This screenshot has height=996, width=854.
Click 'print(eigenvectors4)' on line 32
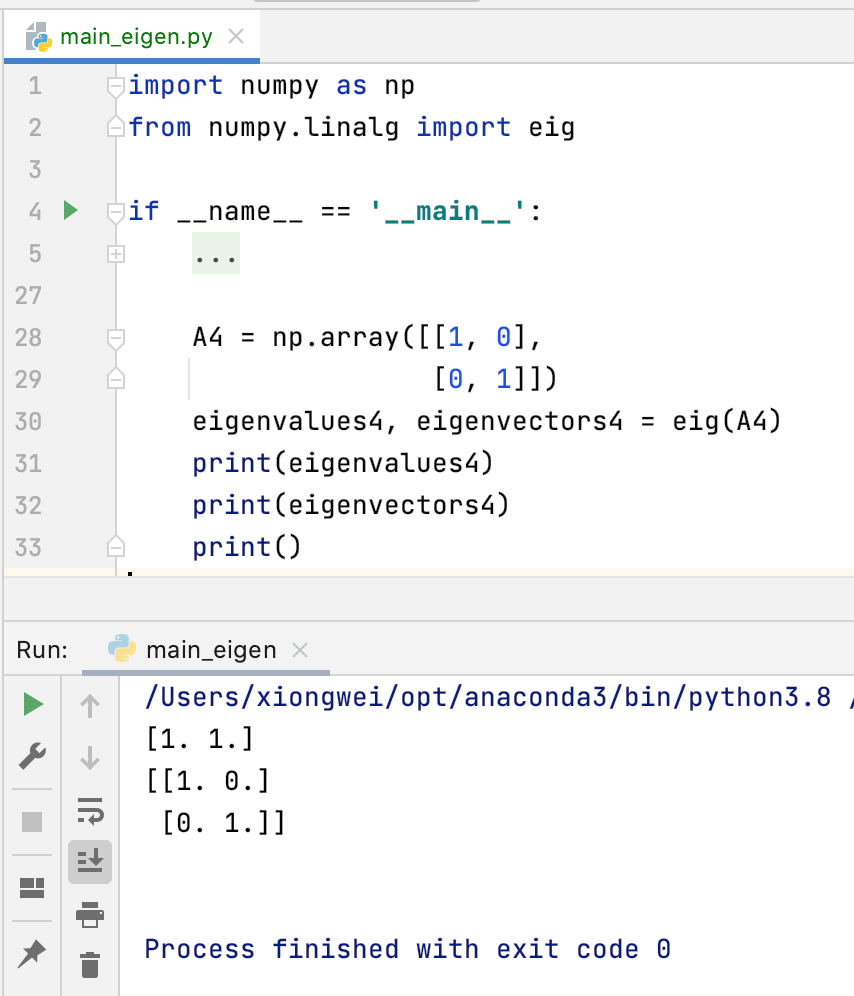pyautogui.click(x=351, y=505)
